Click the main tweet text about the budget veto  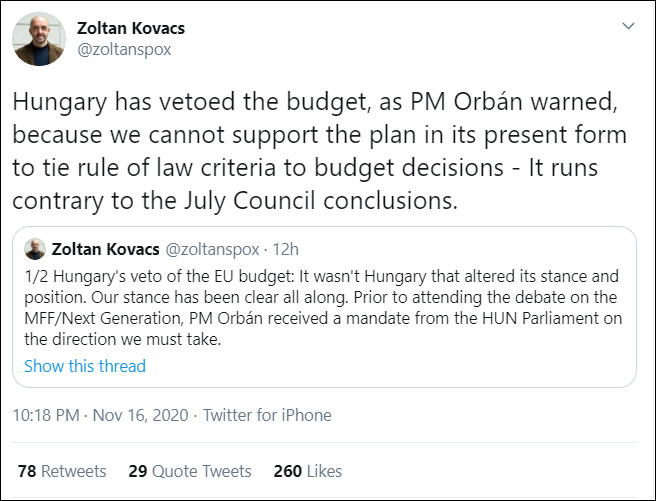tap(320, 150)
